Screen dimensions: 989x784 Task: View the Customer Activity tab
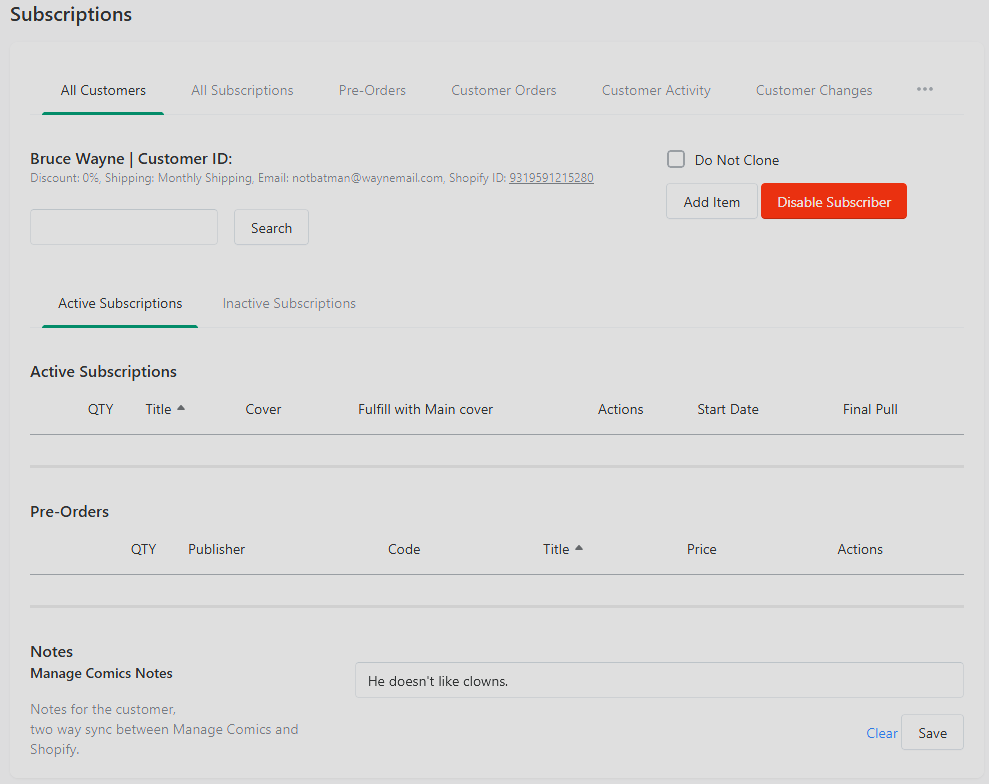pyautogui.click(x=656, y=90)
